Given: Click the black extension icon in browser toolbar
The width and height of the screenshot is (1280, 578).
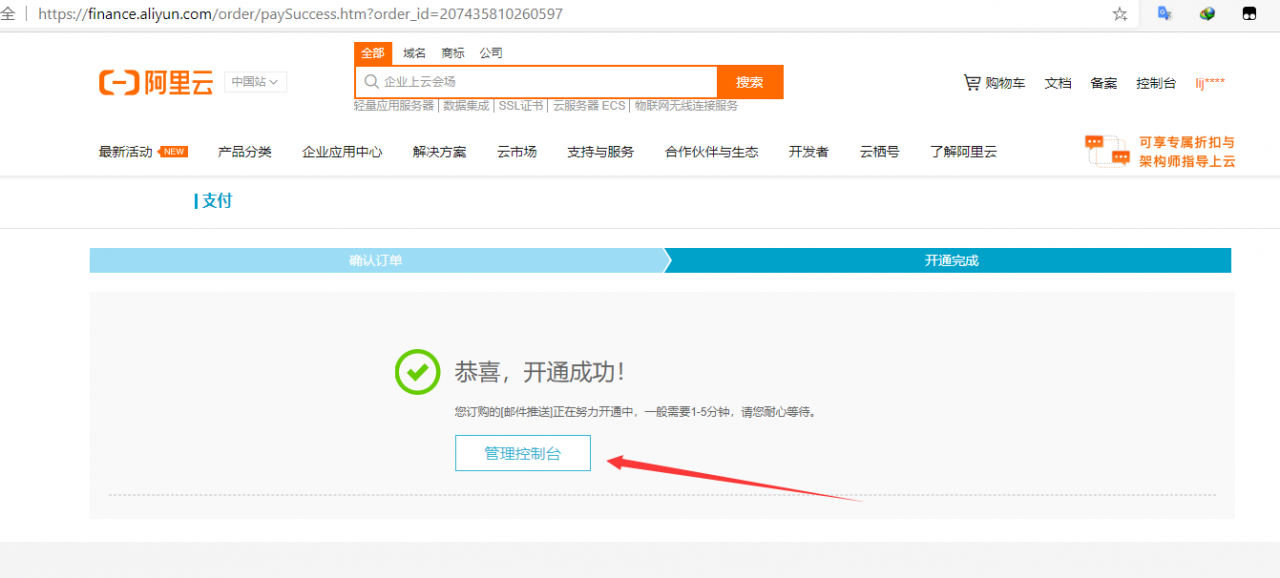Looking at the screenshot, I should [x=1249, y=14].
